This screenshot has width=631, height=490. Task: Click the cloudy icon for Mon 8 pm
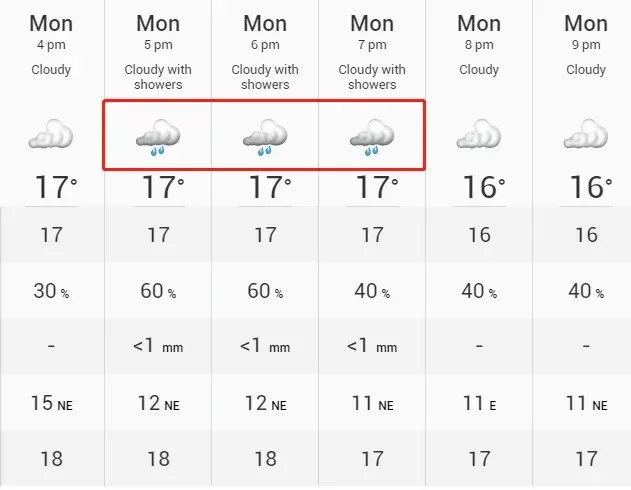tap(479, 134)
